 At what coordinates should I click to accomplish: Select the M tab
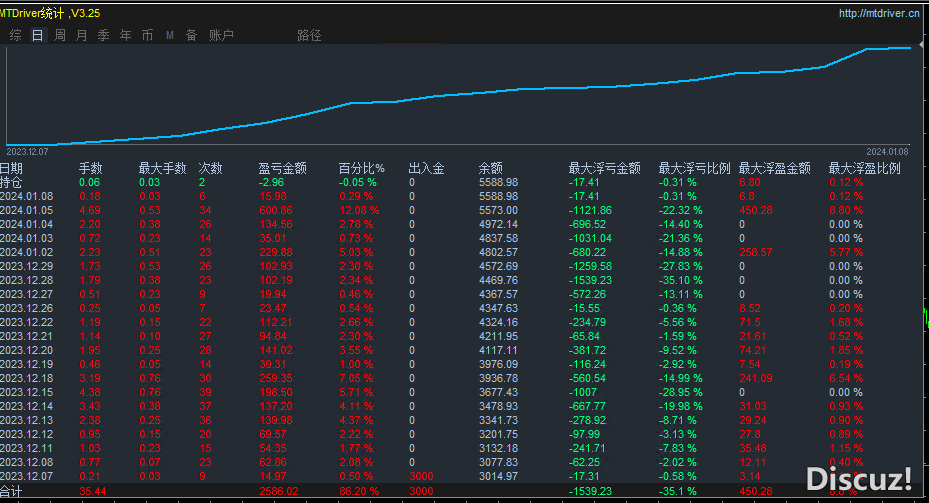pyautogui.click(x=170, y=36)
